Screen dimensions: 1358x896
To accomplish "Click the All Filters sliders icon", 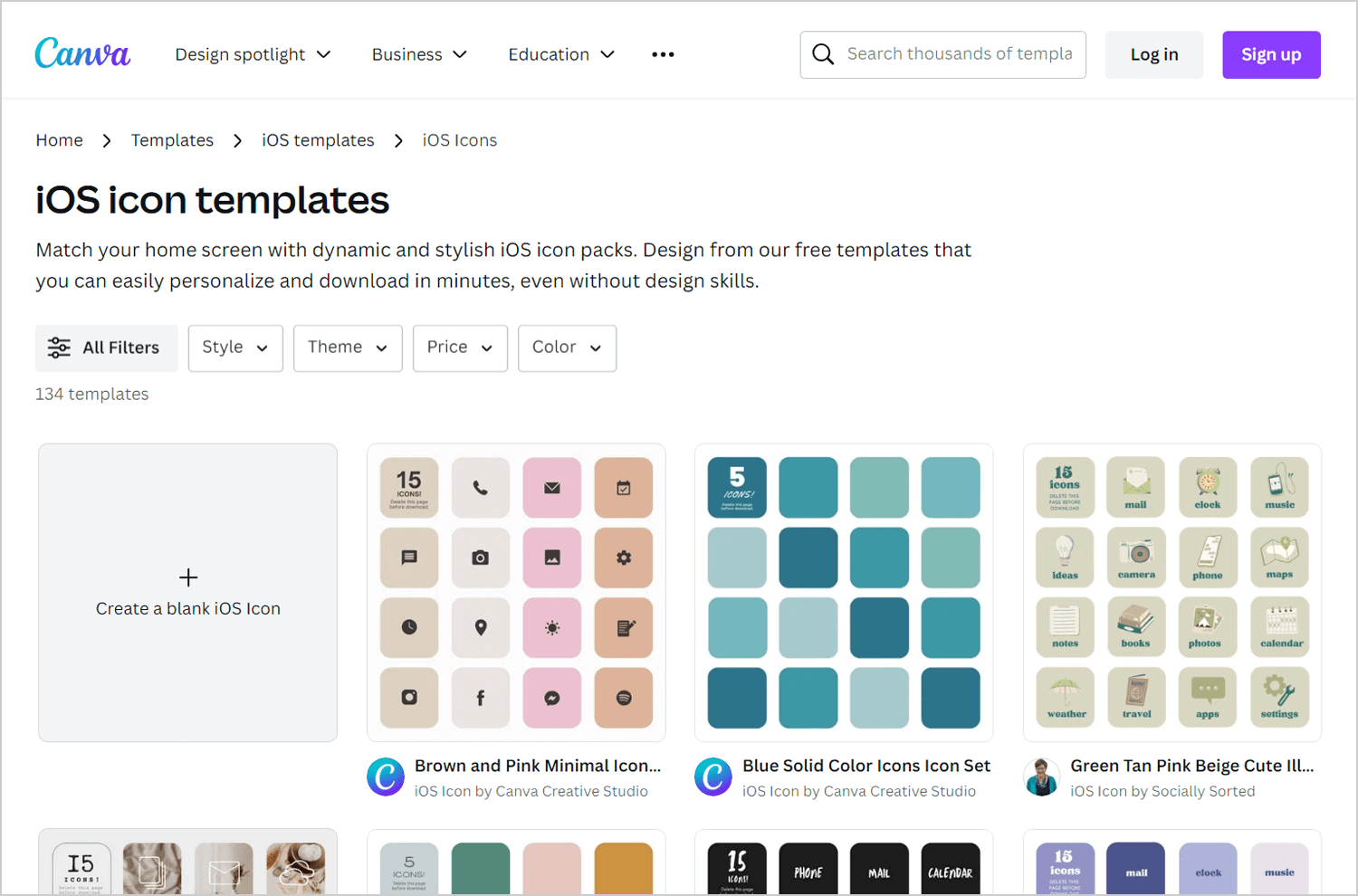I will pyautogui.click(x=59, y=348).
